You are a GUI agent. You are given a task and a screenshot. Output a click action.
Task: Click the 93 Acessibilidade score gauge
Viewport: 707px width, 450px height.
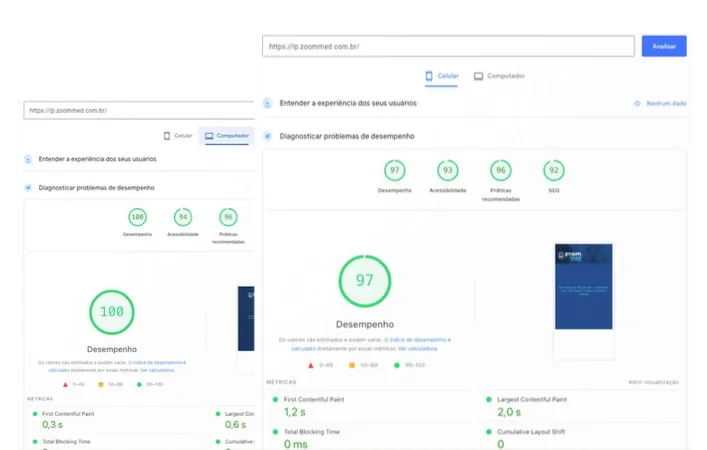[x=447, y=170]
